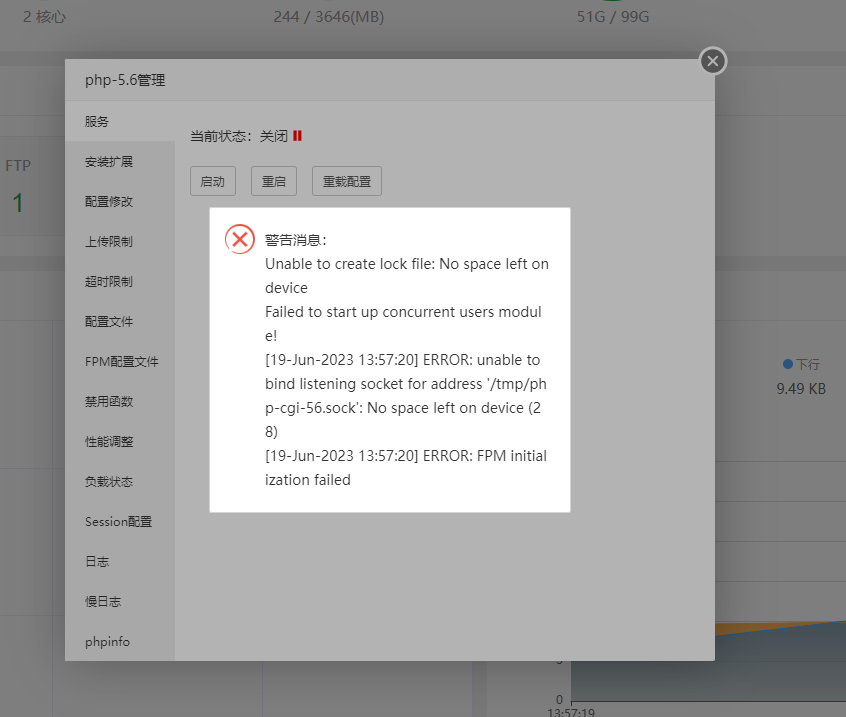Open the 上传限制 tab
Screen dimensions: 846x717
(109, 242)
